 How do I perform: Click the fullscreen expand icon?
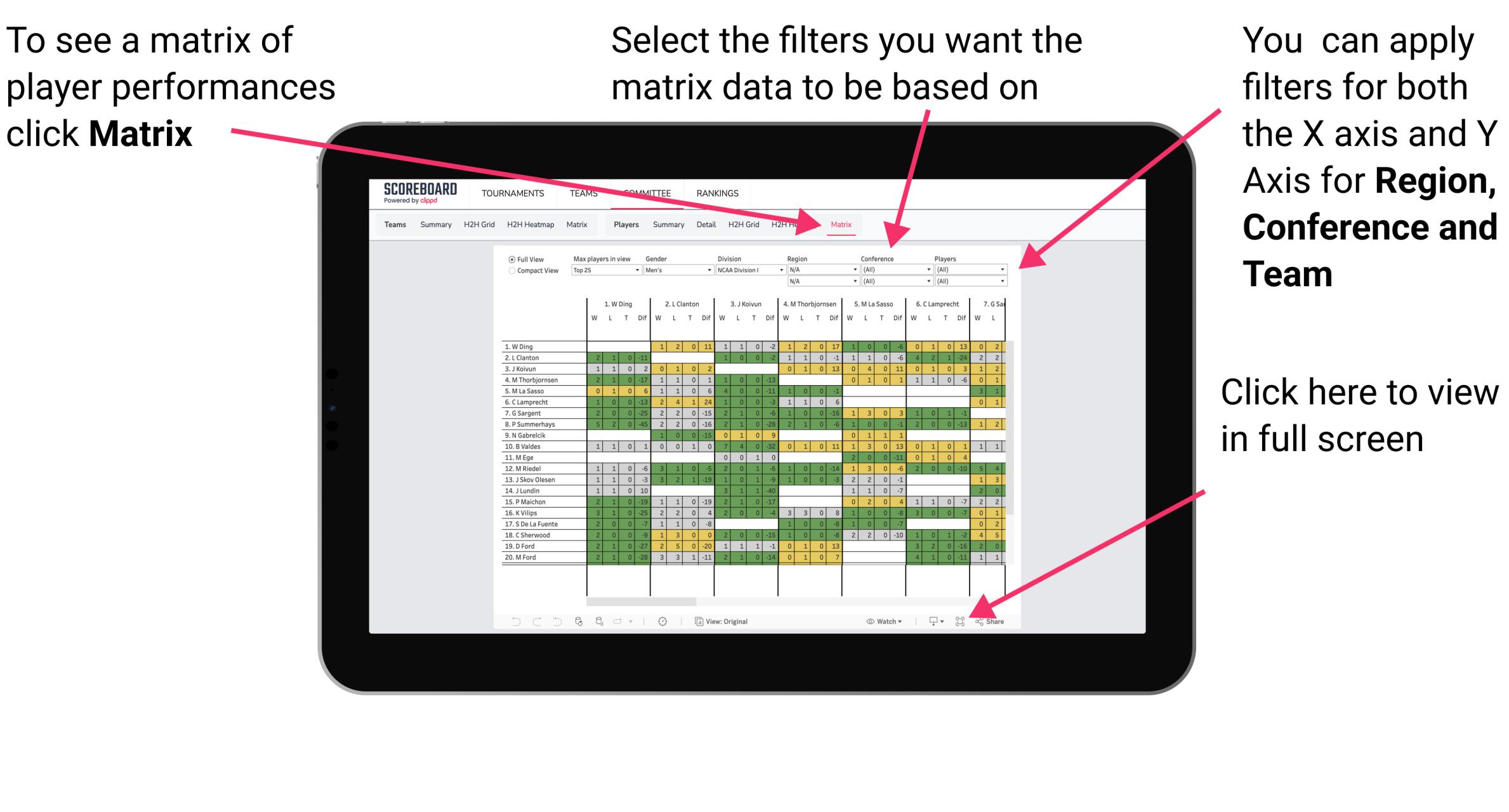958,621
